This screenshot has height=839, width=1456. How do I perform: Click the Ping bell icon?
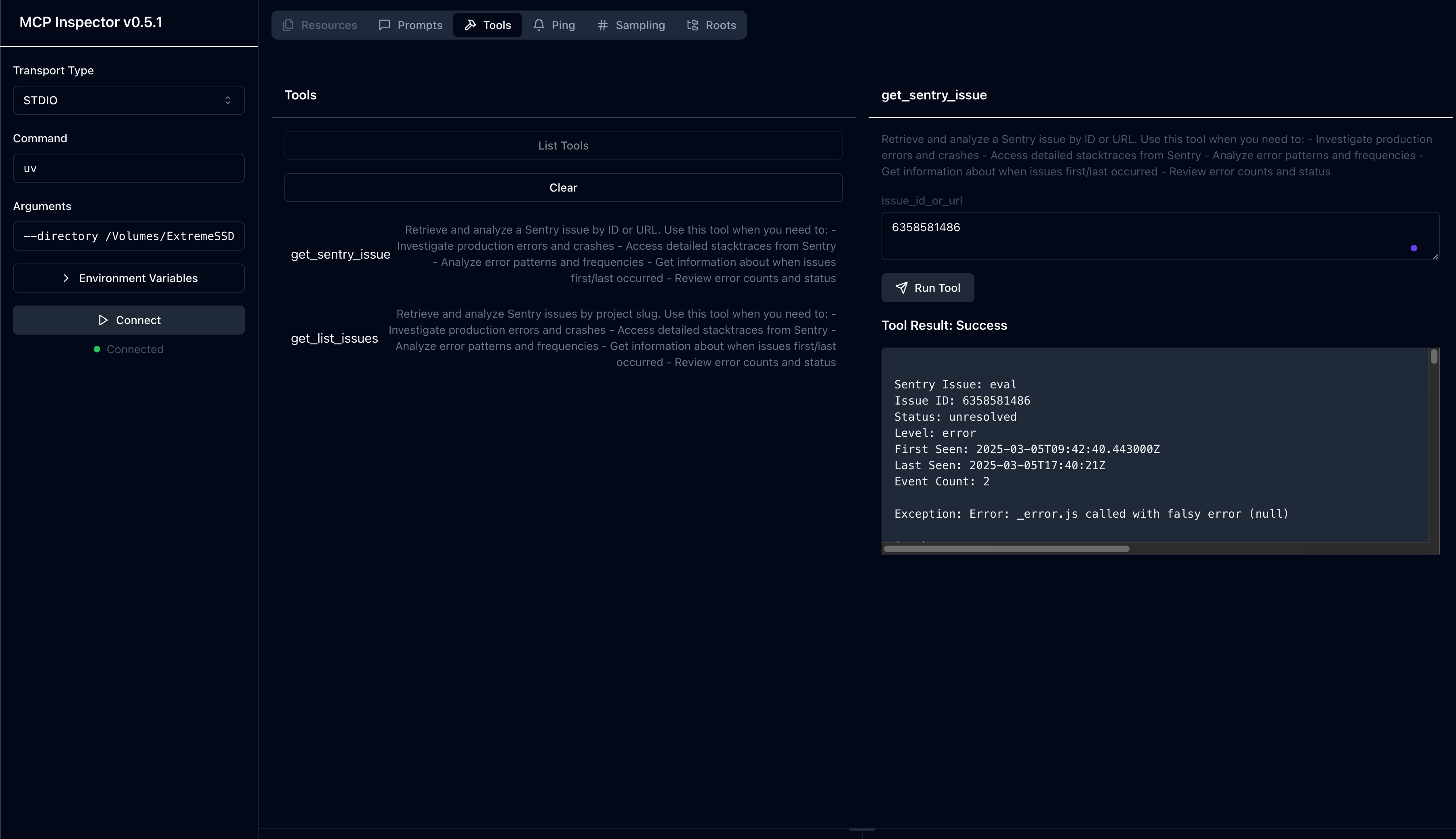[x=539, y=25]
